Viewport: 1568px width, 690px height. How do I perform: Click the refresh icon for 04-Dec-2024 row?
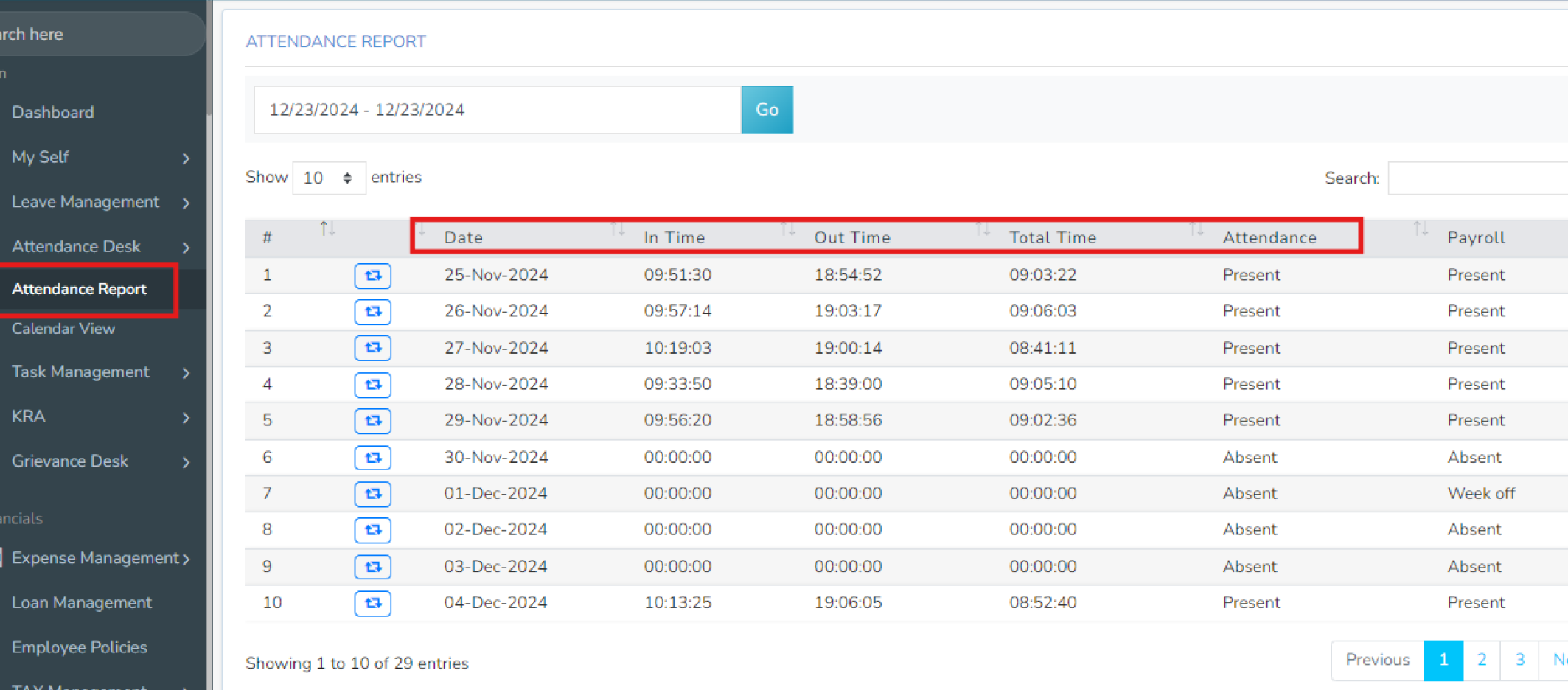pyautogui.click(x=372, y=604)
